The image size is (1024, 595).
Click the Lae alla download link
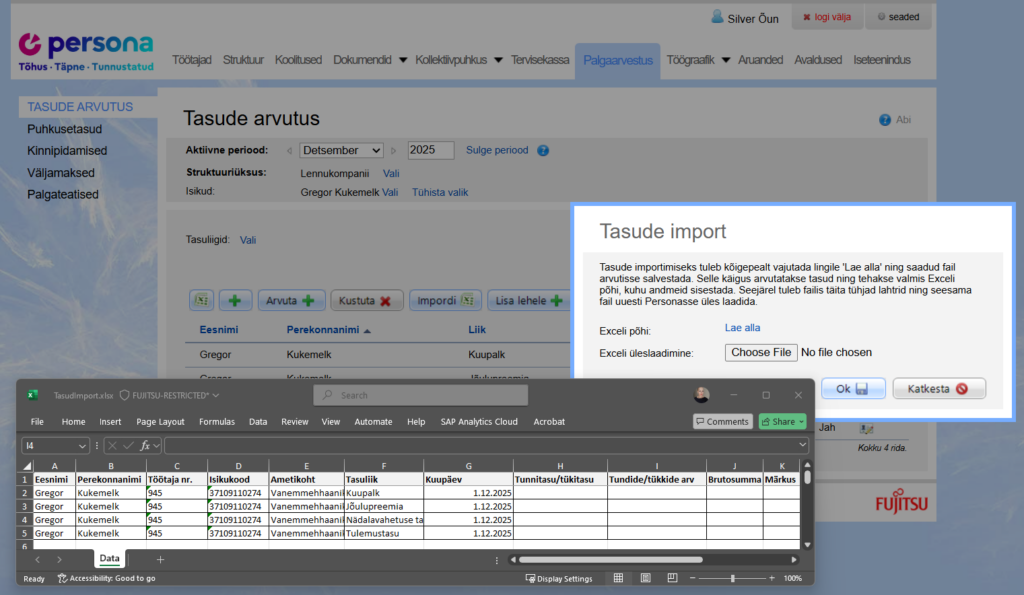pos(742,327)
